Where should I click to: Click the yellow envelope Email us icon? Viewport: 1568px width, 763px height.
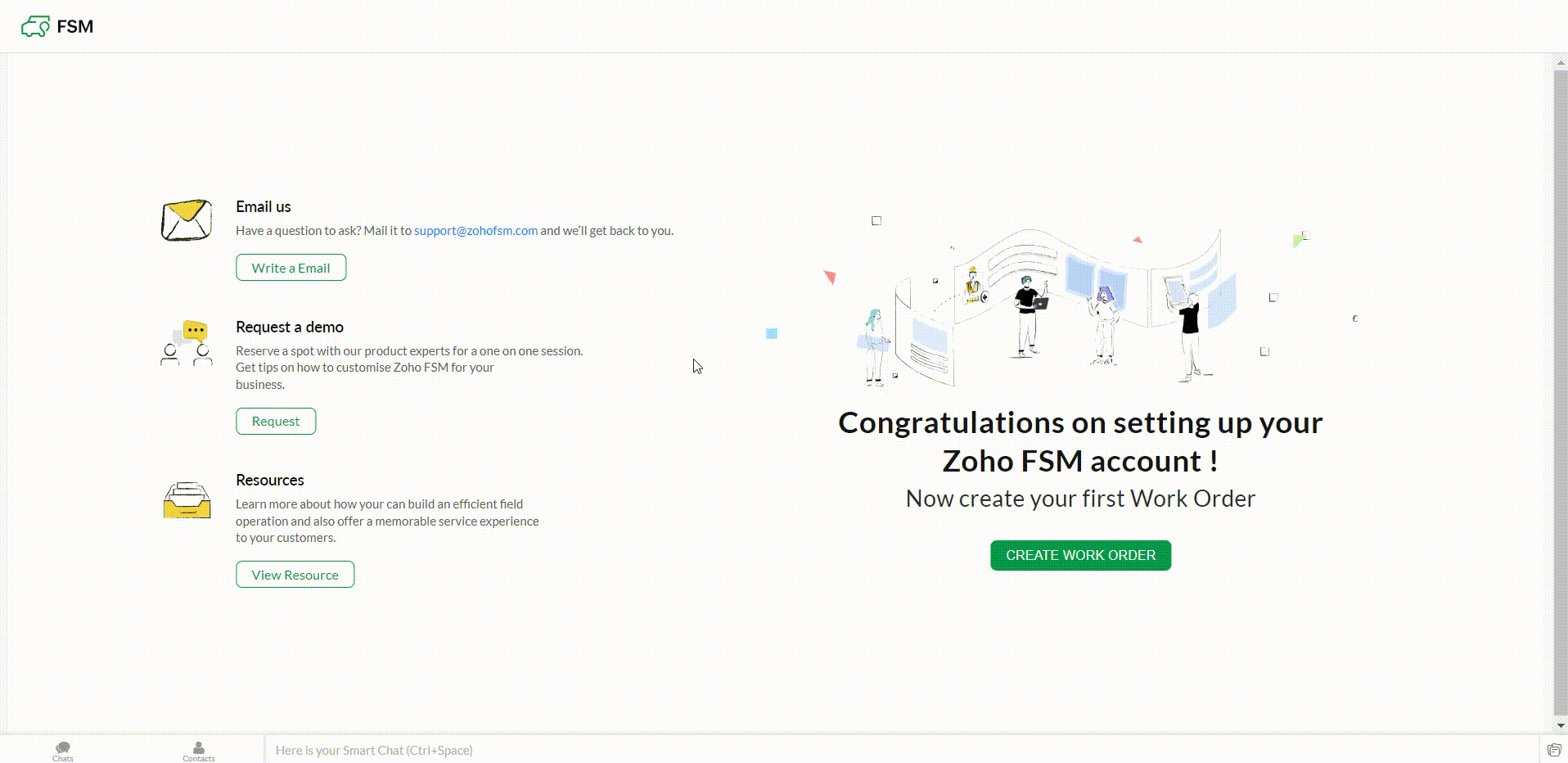[187, 220]
